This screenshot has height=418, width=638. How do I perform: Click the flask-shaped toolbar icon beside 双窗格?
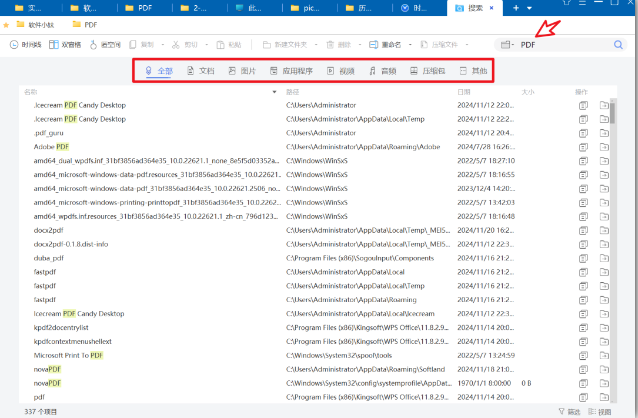tap(93, 44)
